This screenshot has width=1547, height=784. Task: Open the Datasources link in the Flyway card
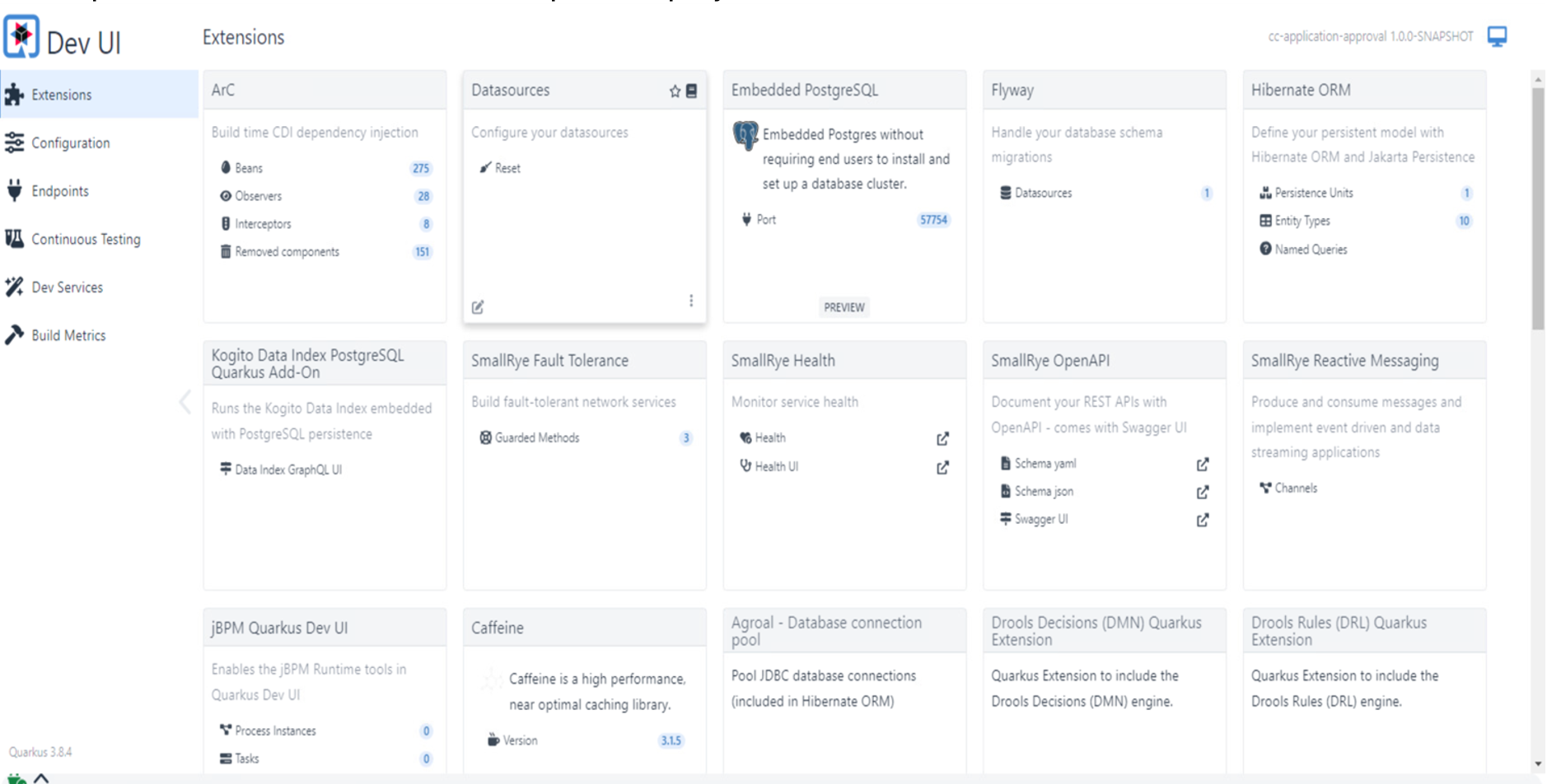1044,193
